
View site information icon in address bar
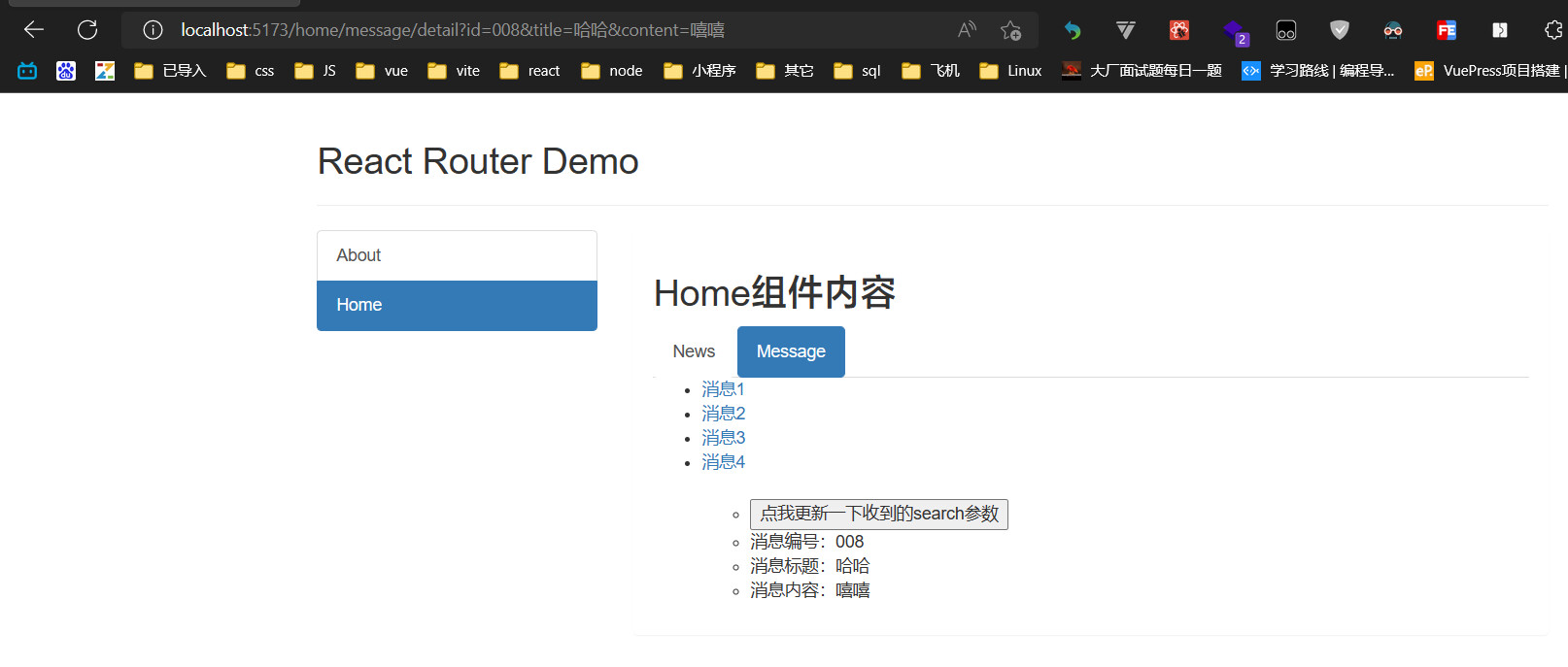(153, 30)
